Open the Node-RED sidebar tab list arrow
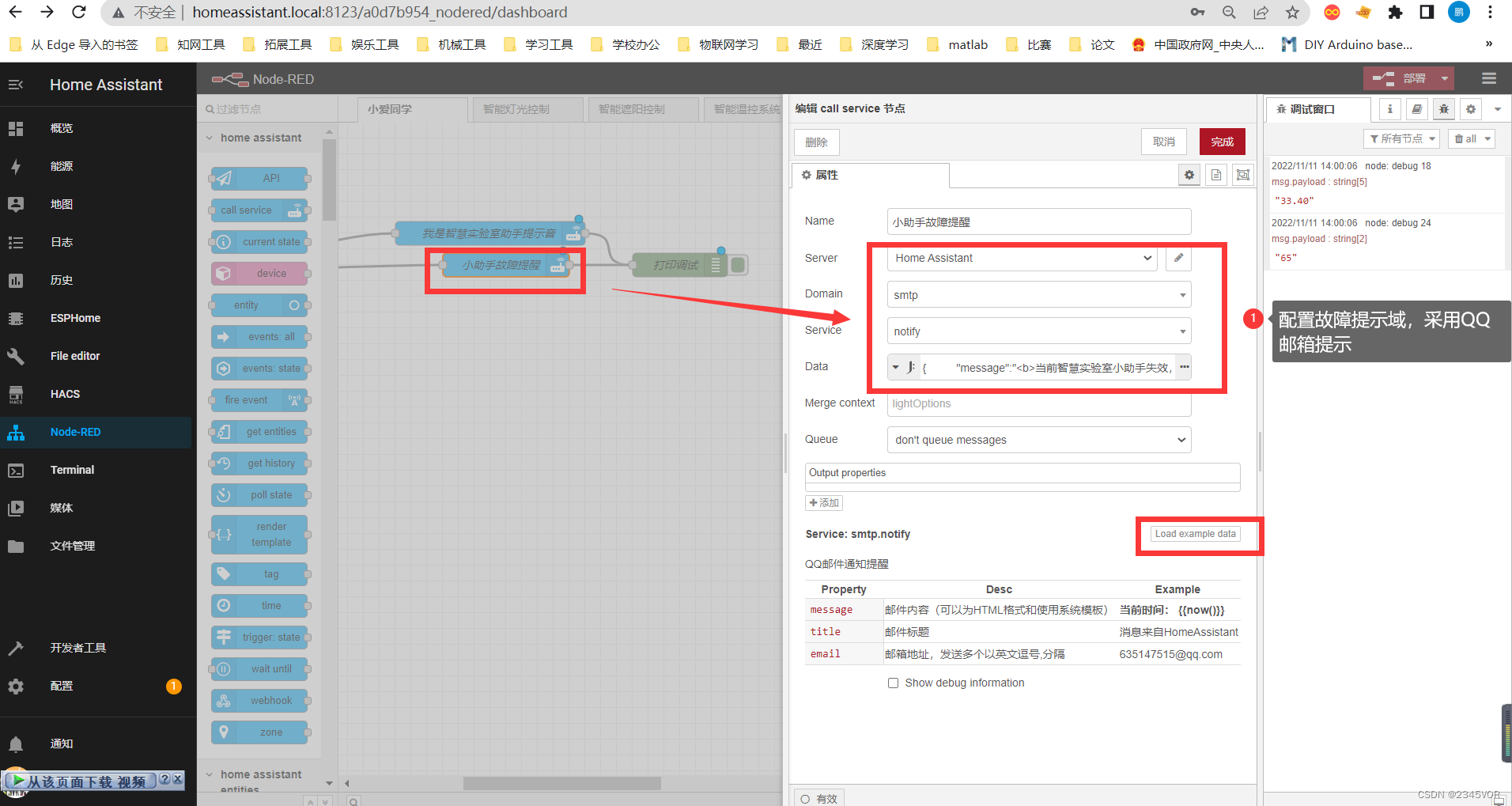The image size is (1512, 806). pos(1497,109)
